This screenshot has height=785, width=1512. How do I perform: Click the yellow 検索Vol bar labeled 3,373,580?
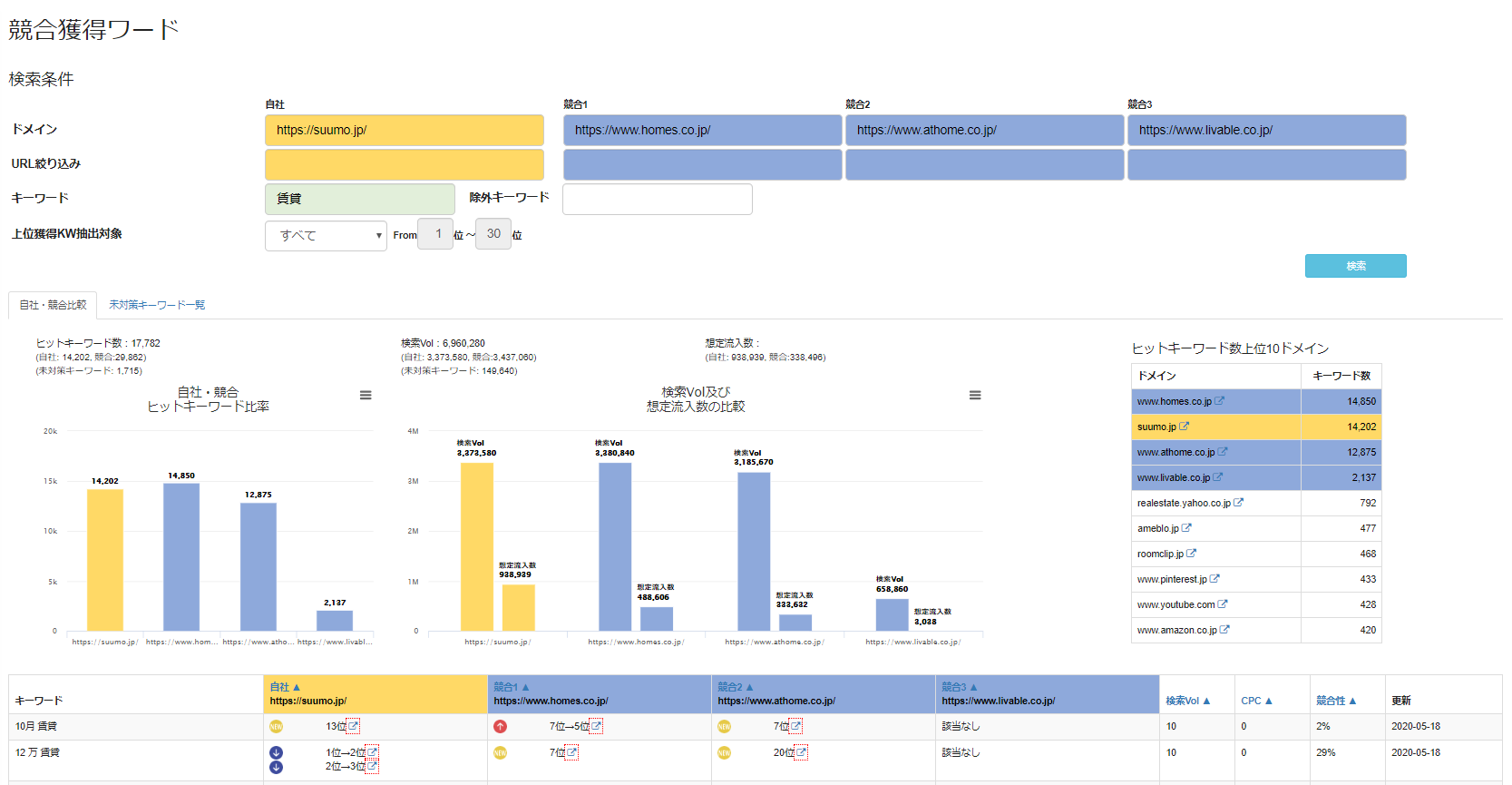(x=477, y=546)
